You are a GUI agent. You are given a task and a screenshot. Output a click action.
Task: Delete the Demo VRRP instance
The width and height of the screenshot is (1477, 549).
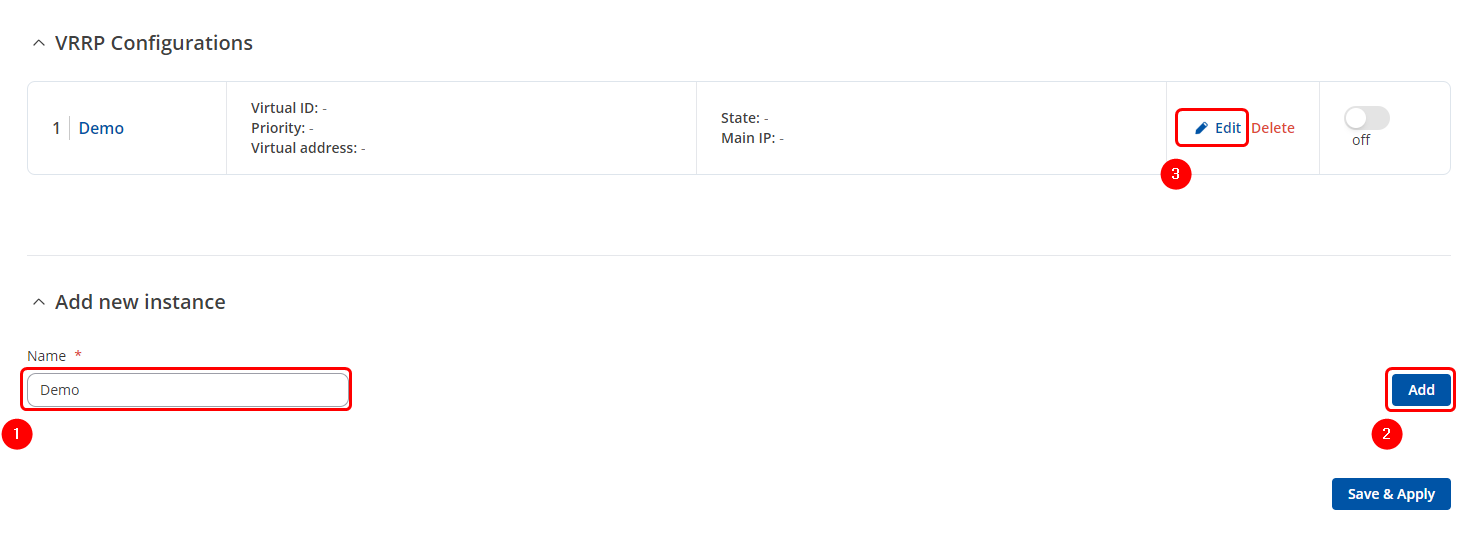[x=1273, y=128]
